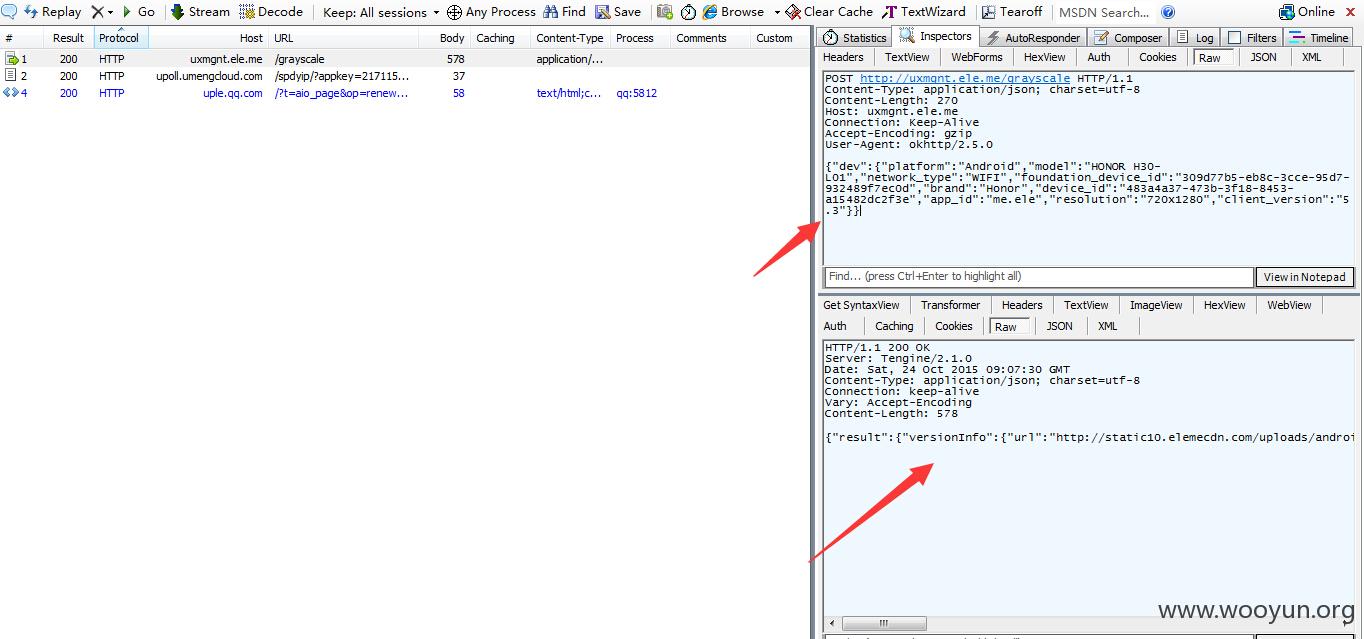Select response Cookies tab
Image resolution: width=1364 pixels, height=639 pixels.
tap(953, 326)
